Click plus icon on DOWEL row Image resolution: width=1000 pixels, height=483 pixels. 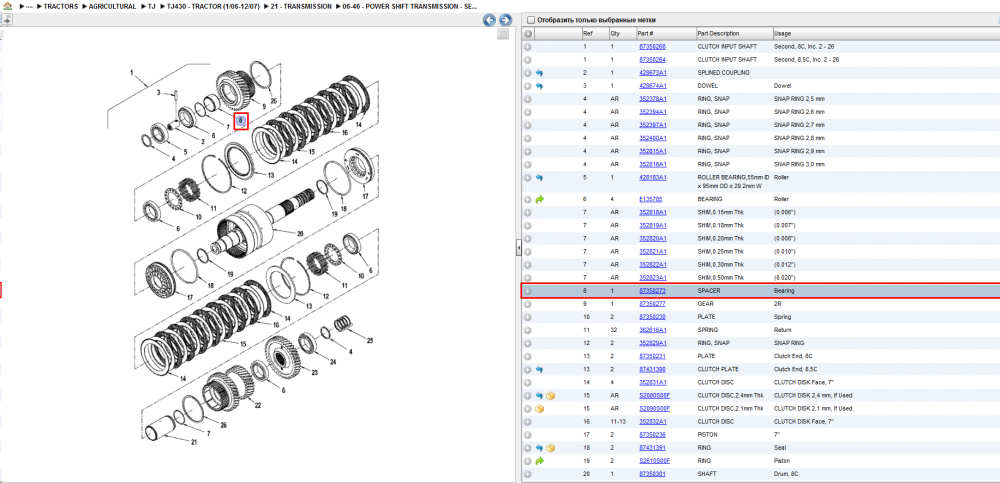point(528,85)
